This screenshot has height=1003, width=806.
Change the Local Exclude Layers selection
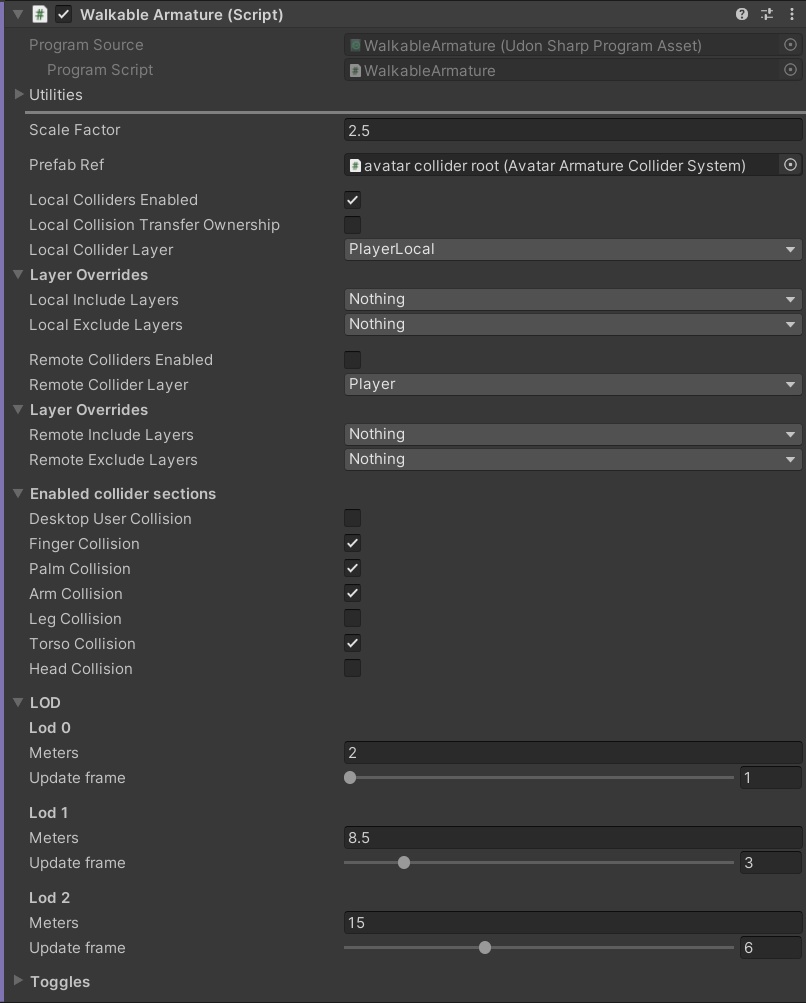572,324
